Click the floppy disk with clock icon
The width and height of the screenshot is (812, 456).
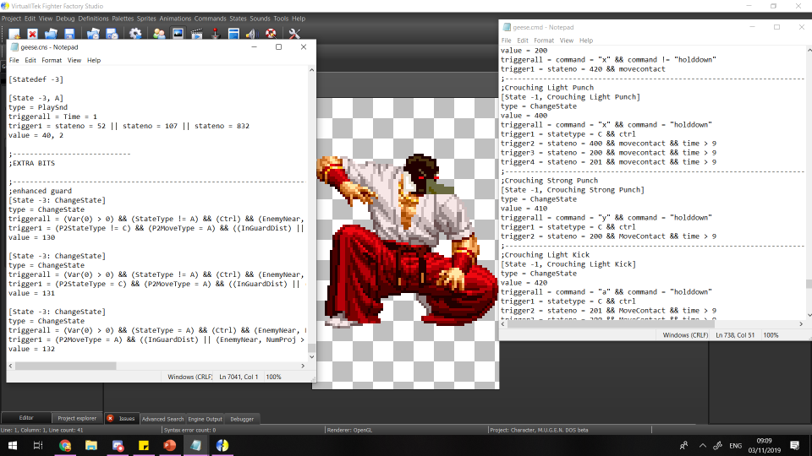pyautogui.click(x=112, y=34)
